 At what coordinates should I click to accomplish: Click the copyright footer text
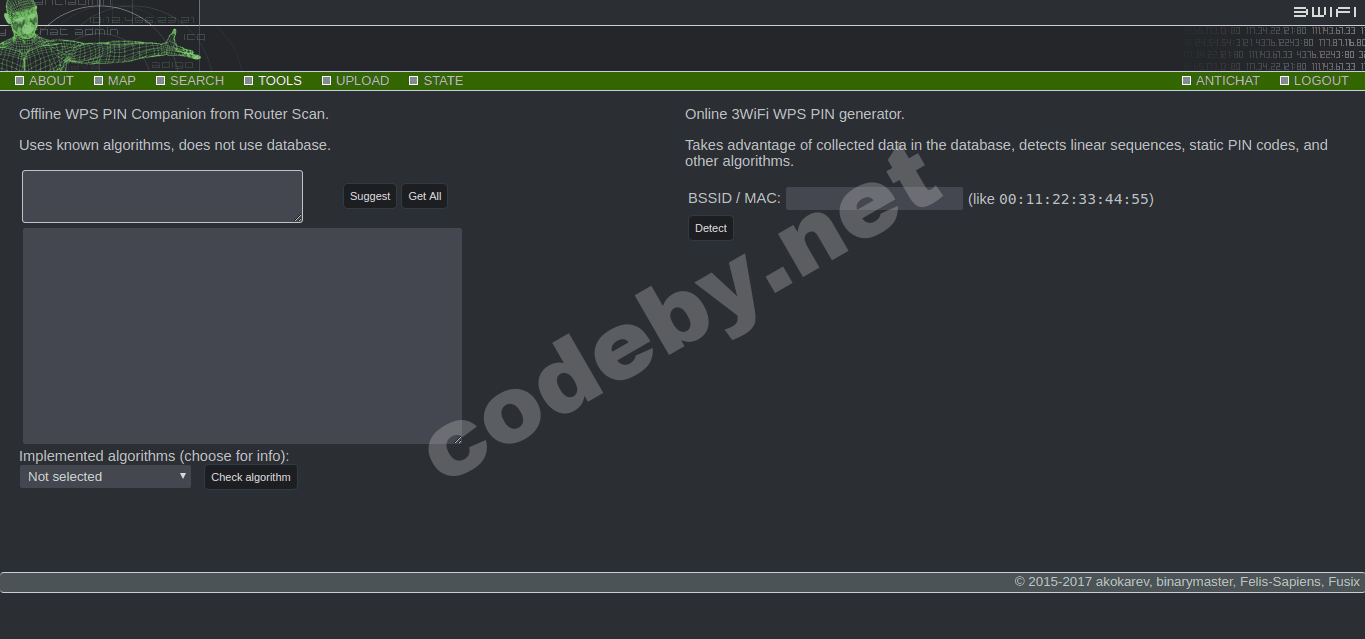point(1187,581)
